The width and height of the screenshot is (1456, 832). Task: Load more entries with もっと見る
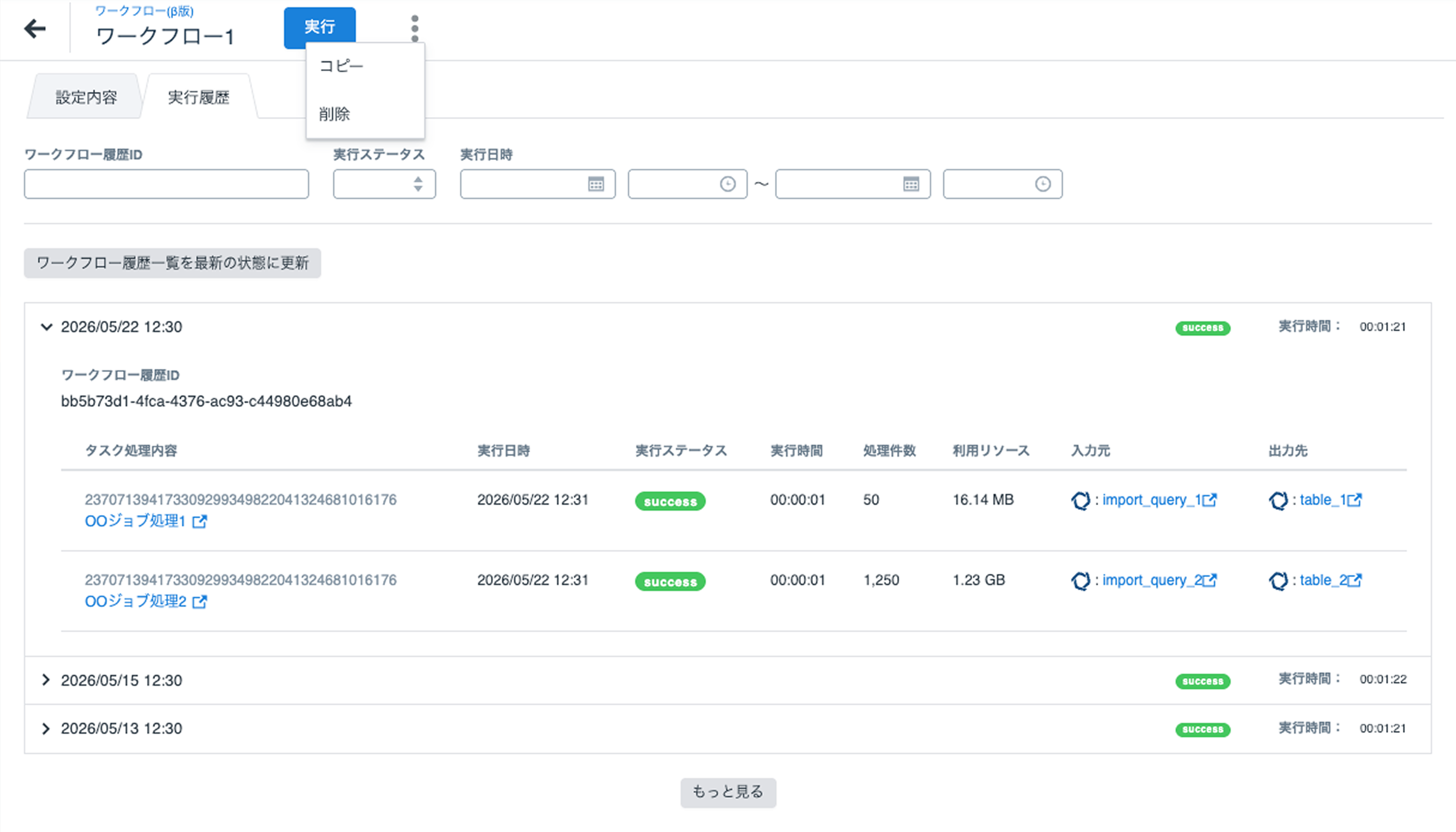tap(728, 792)
